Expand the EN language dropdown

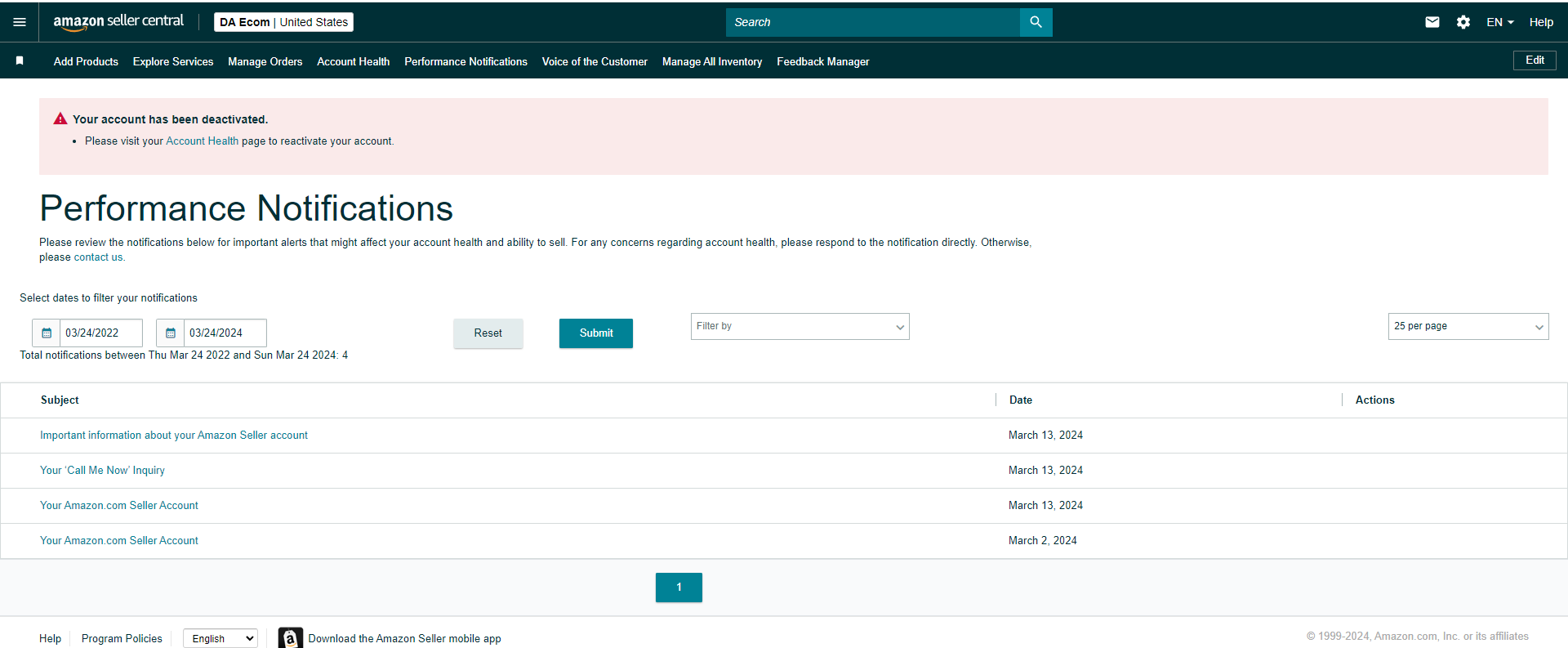[x=1500, y=22]
